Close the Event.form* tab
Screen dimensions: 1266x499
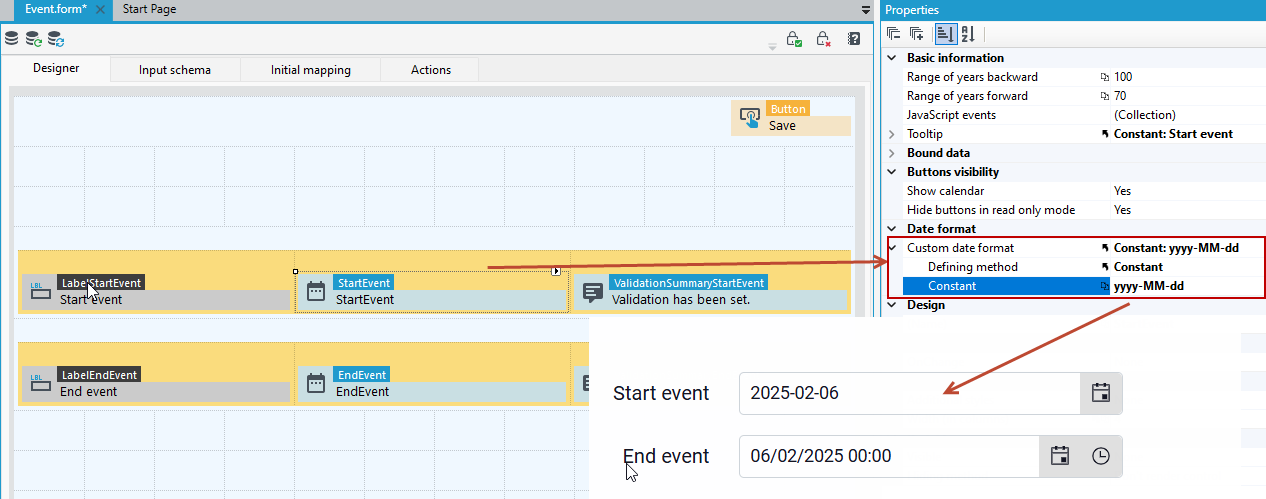(100, 9)
